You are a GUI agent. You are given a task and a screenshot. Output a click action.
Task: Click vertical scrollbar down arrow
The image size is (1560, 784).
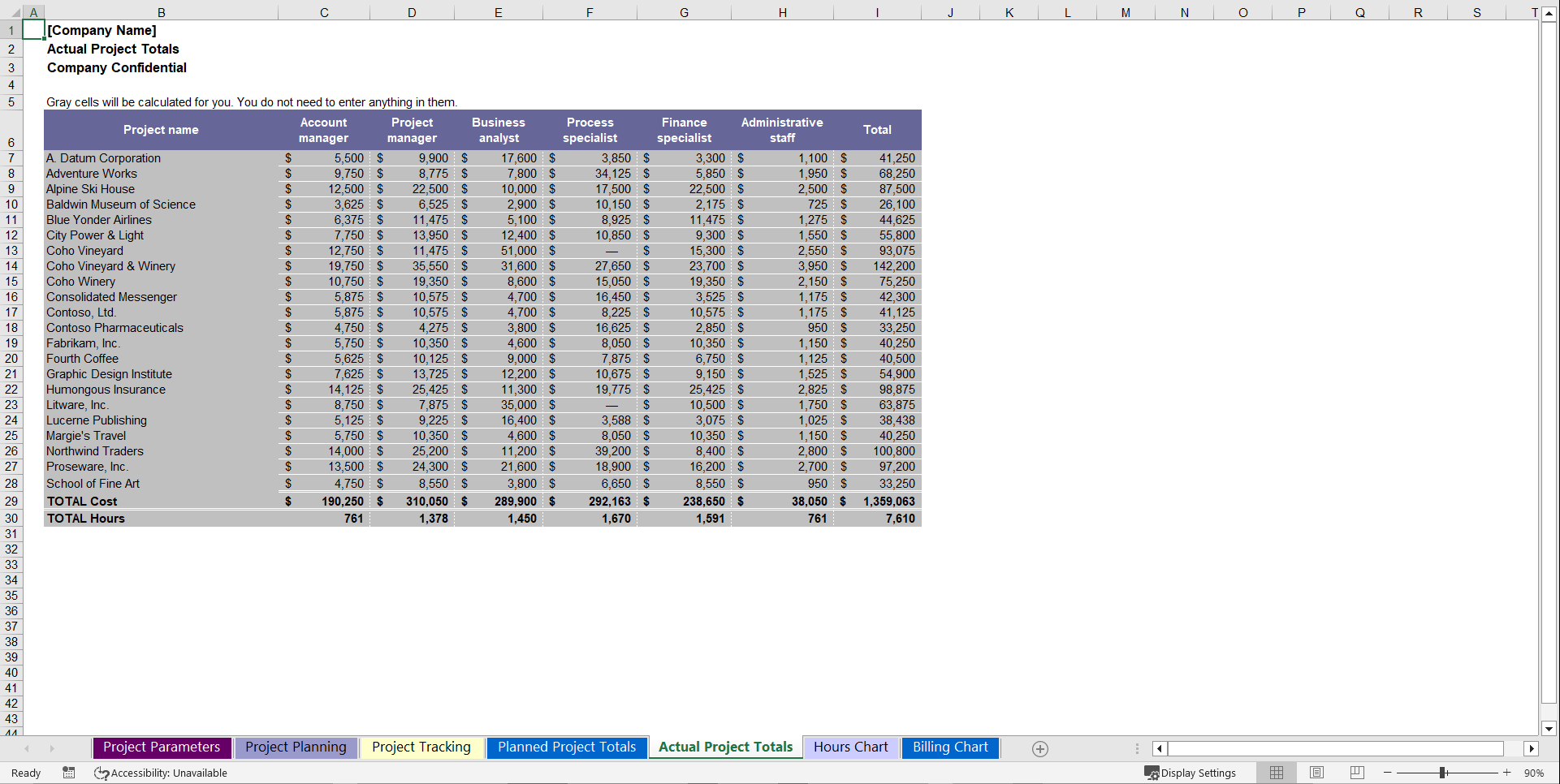(1549, 728)
